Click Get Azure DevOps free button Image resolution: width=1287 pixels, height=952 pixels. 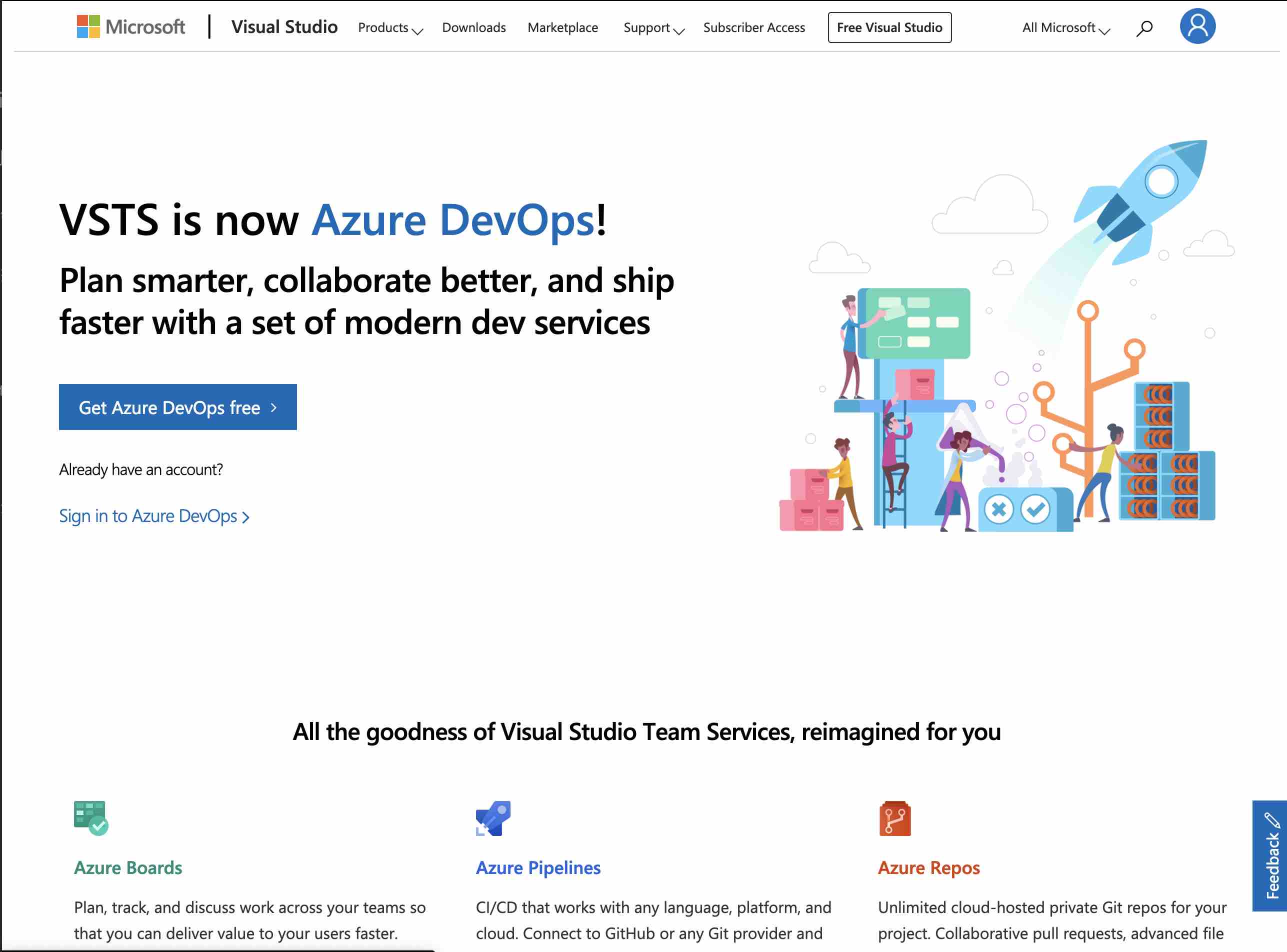pyautogui.click(x=177, y=407)
